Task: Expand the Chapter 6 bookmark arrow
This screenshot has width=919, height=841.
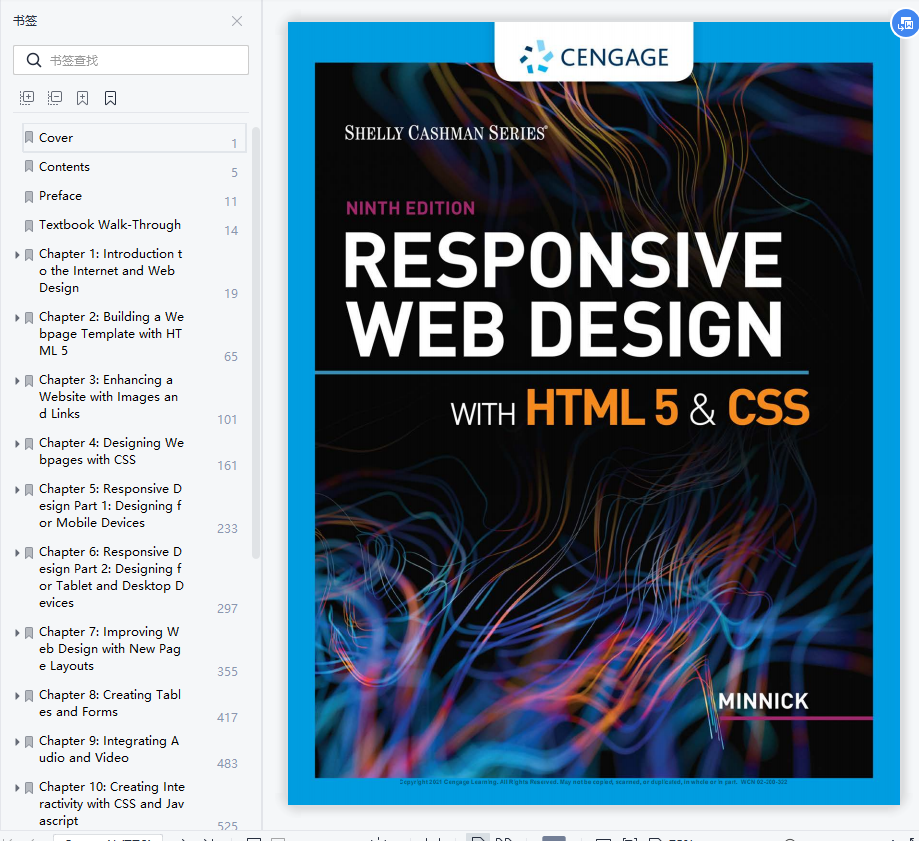Action: [x=17, y=553]
